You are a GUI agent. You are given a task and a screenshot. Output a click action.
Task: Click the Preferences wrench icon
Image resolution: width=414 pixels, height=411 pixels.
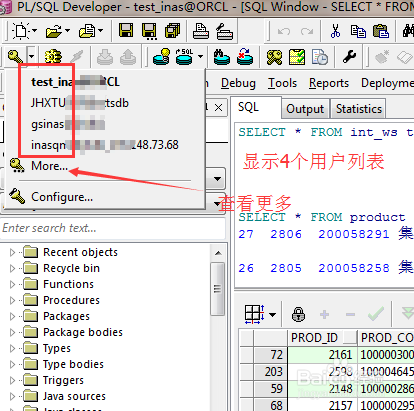(x=349, y=57)
